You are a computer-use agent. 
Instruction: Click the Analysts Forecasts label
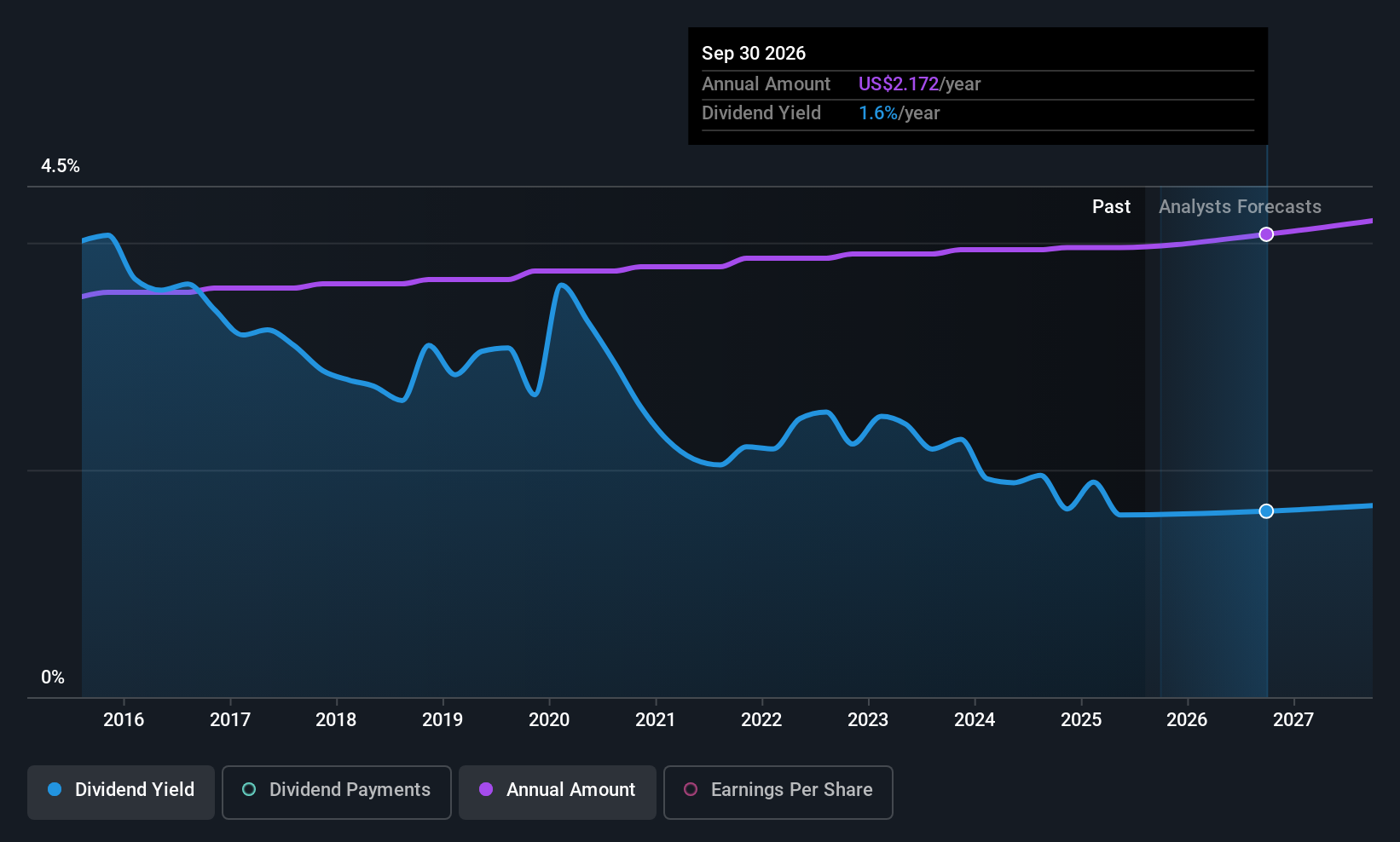pos(1240,207)
